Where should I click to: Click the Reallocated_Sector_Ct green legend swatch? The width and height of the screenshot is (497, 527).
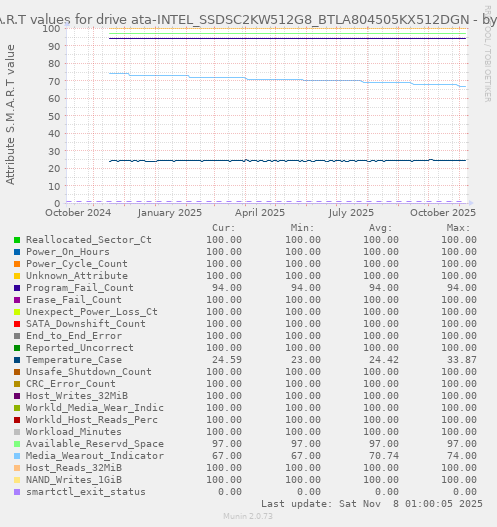pyautogui.click(x=17, y=240)
